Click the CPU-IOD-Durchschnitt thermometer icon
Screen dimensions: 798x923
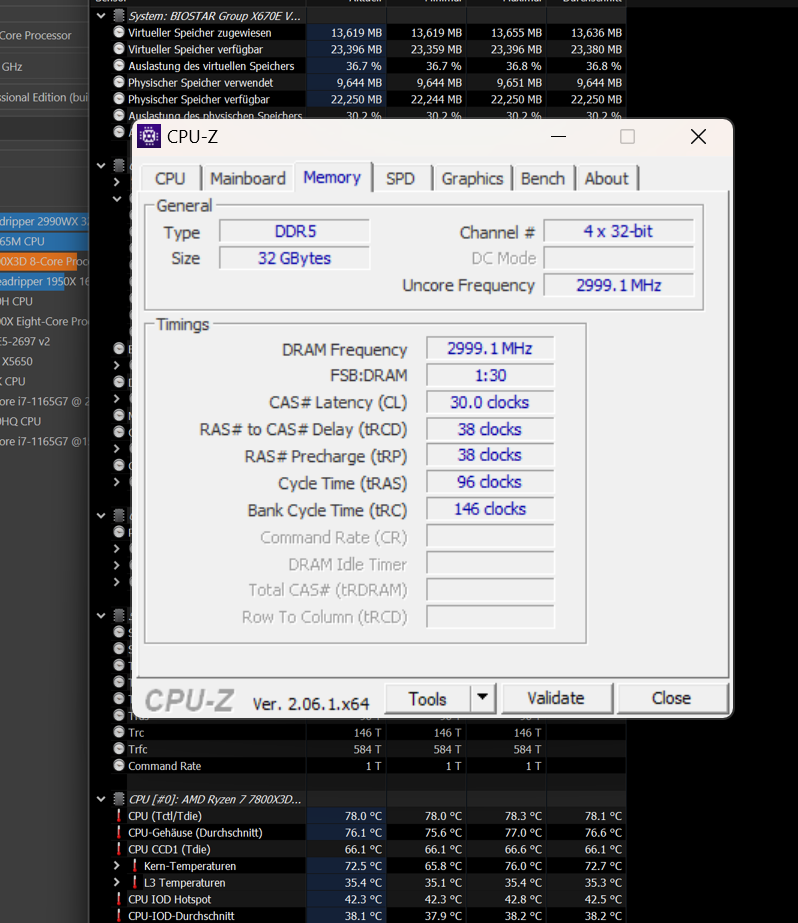pos(119,916)
